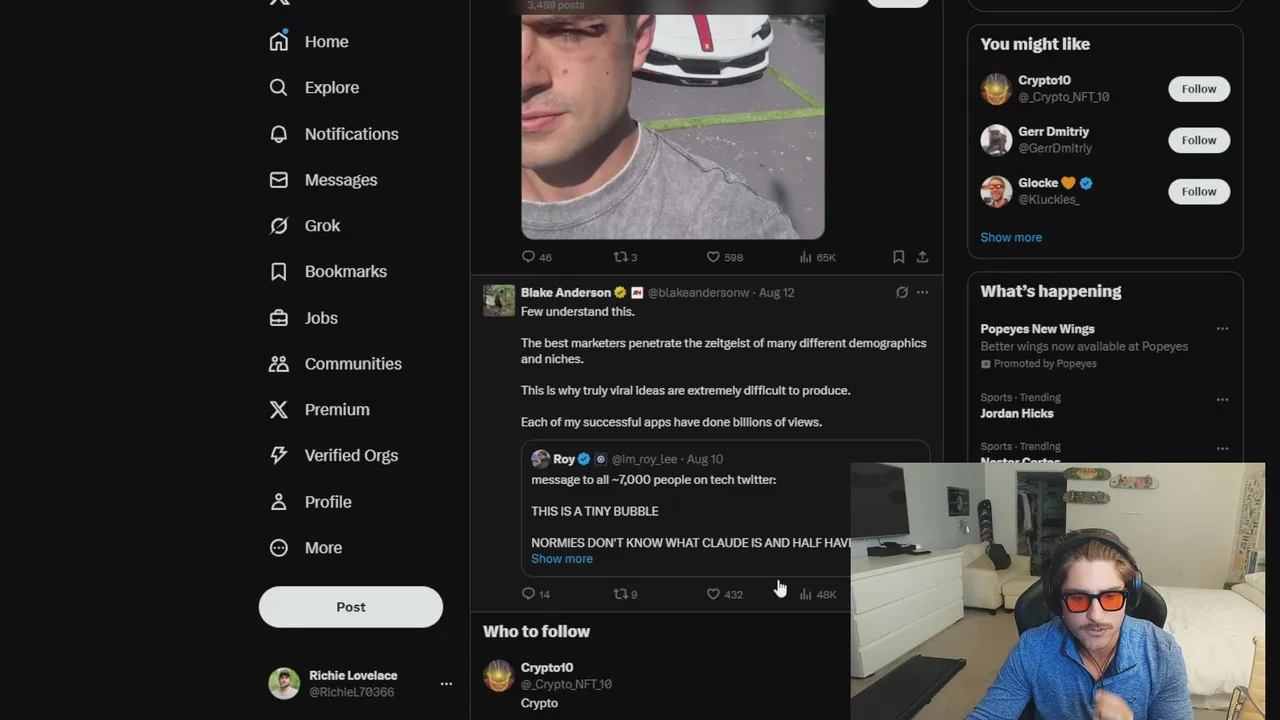Go to Bookmarks in the sidebar

click(x=327, y=272)
